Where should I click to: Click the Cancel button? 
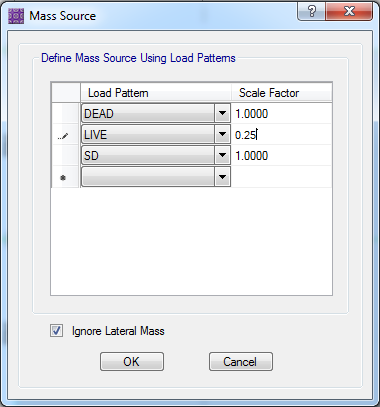pos(241,362)
